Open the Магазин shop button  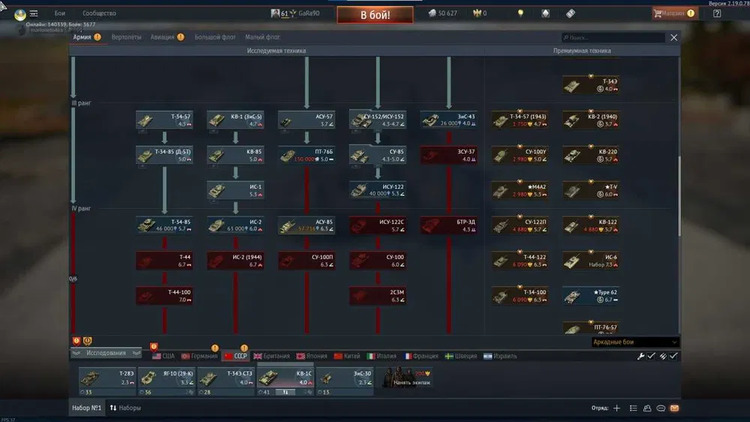tap(674, 13)
